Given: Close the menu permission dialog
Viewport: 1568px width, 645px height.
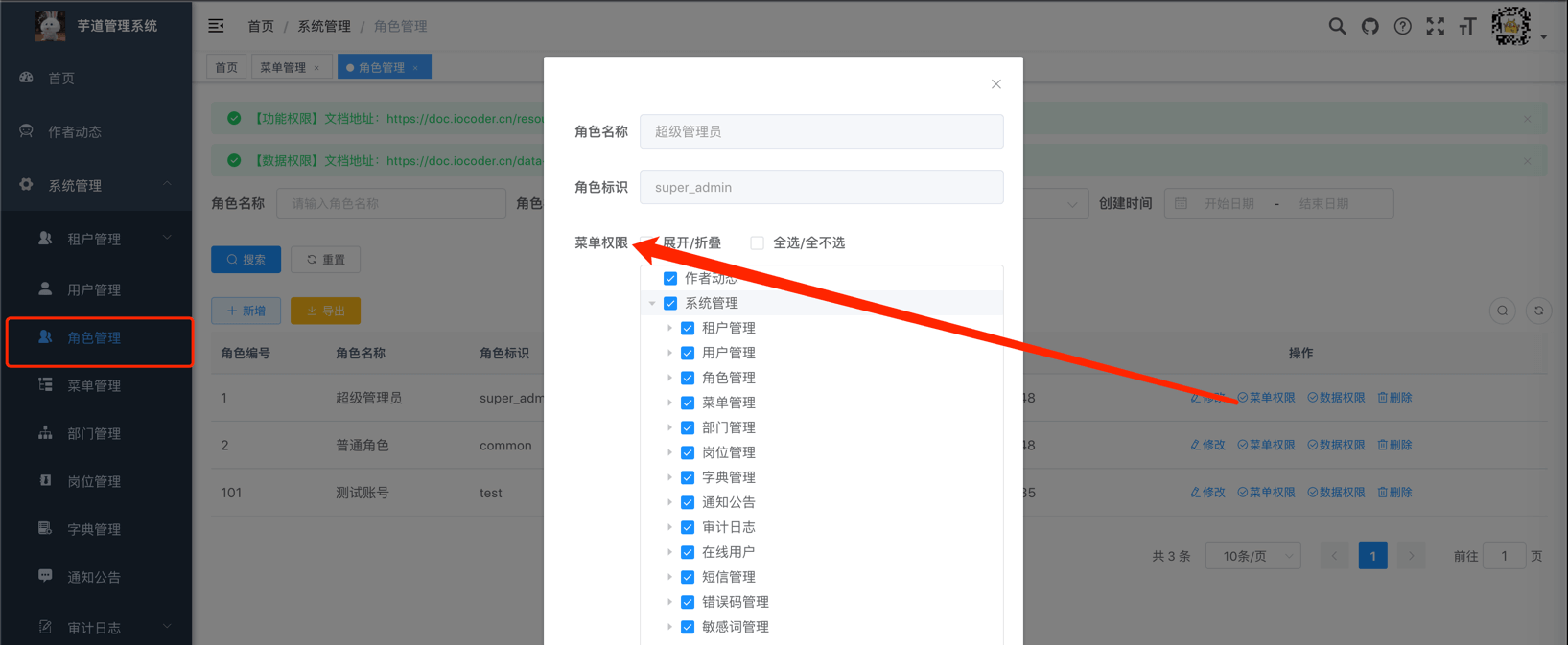Looking at the screenshot, I should coord(996,84).
